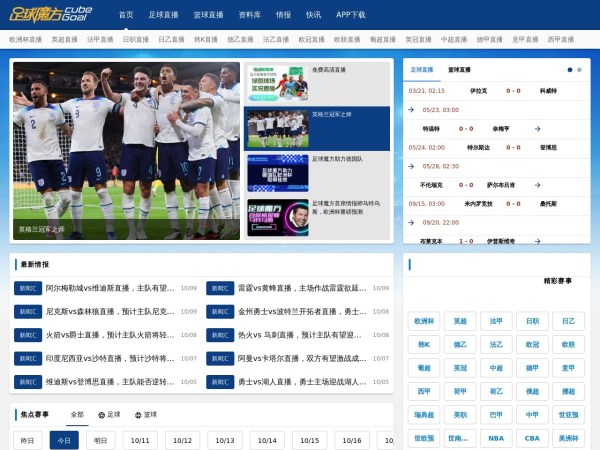600x450 pixels.
Task: Click the 新闻汇 badge beside 阿尔梅勒城vs维迪斯
Action: tap(28, 287)
